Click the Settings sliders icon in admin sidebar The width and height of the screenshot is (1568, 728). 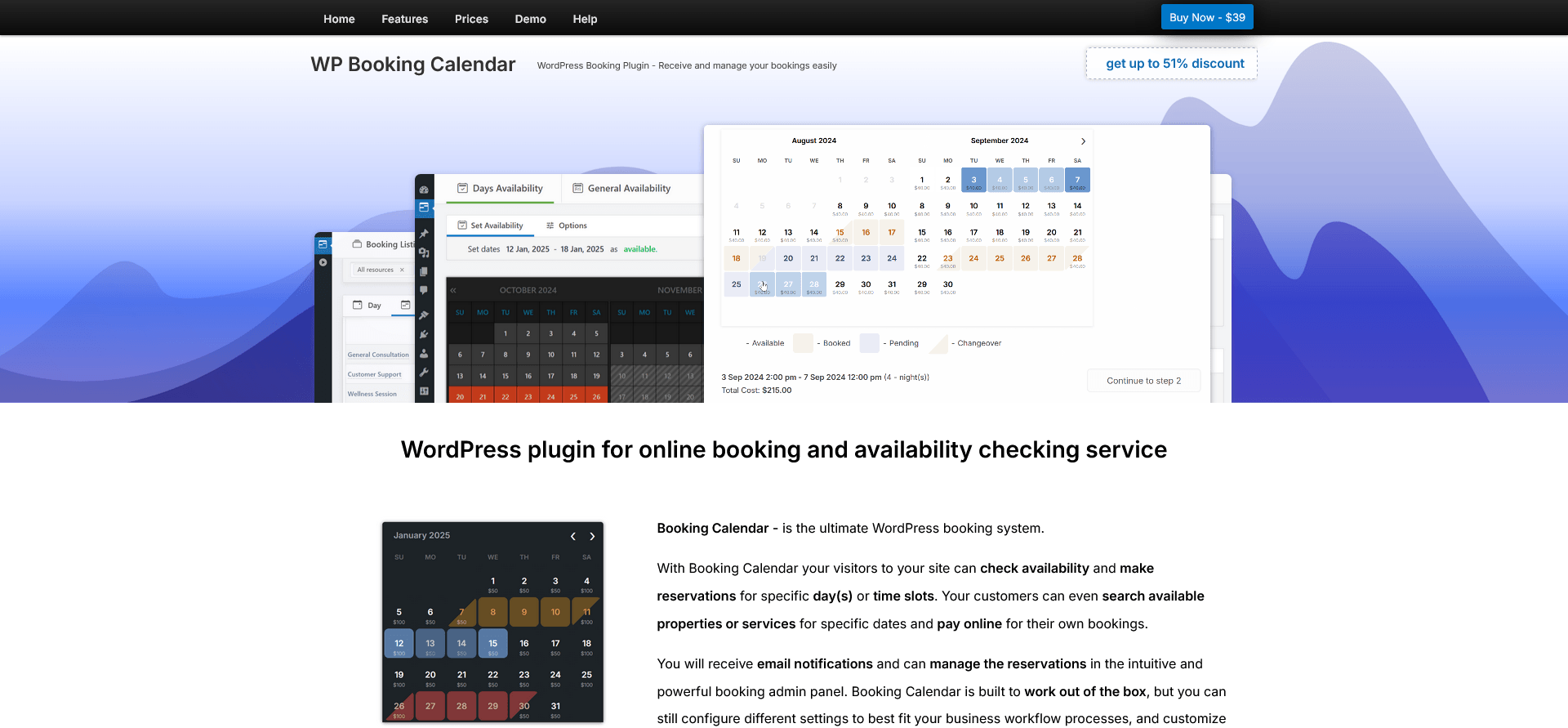424,391
